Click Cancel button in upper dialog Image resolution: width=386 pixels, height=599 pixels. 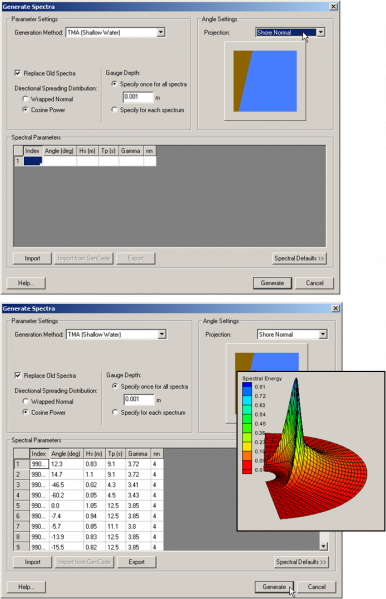click(x=315, y=283)
